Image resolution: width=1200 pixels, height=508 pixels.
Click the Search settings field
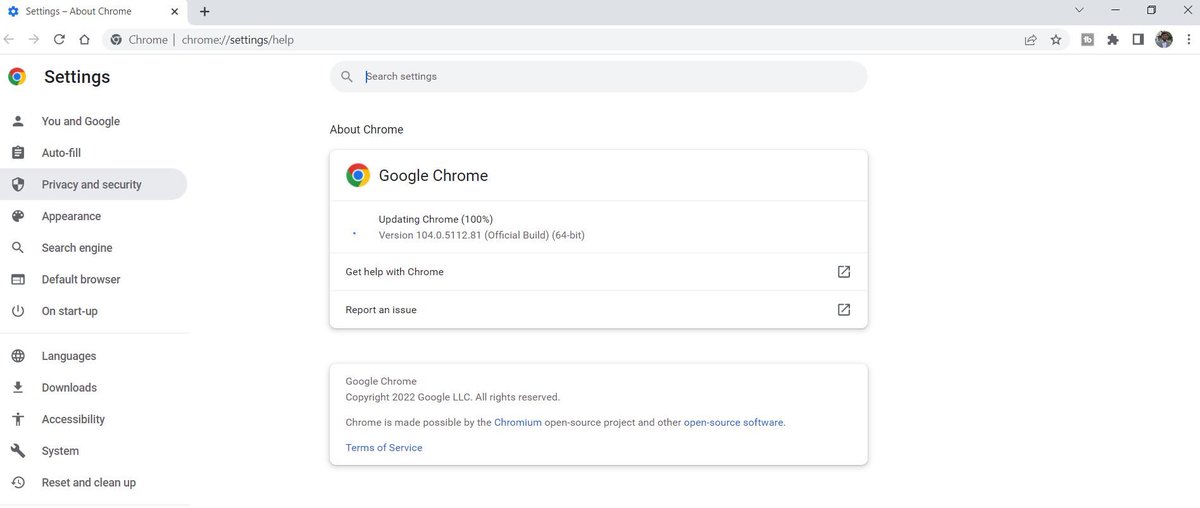(x=598, y=76)
